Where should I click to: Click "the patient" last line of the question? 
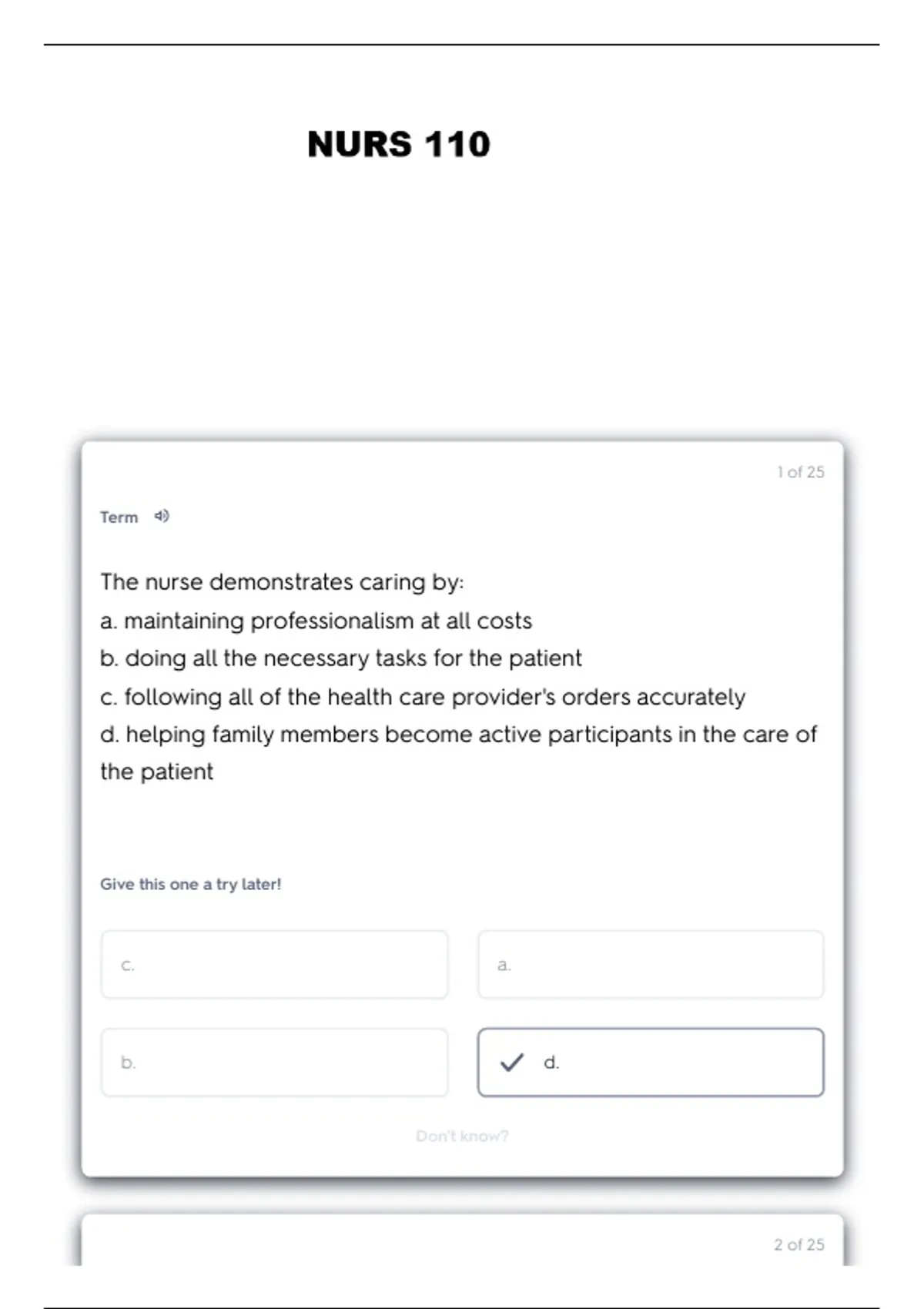click(156, 772)
